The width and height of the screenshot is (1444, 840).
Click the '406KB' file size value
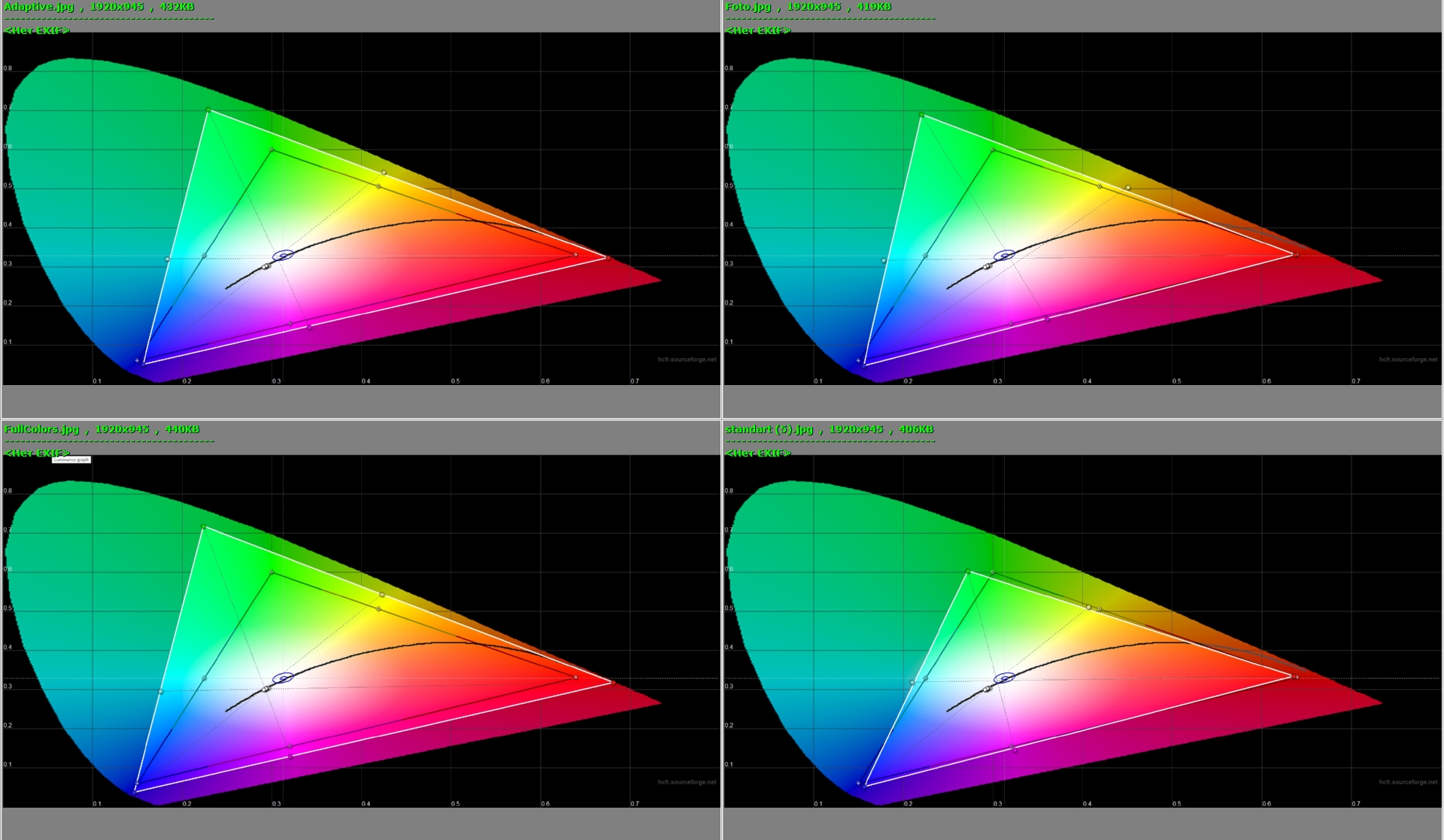[916, 429]
